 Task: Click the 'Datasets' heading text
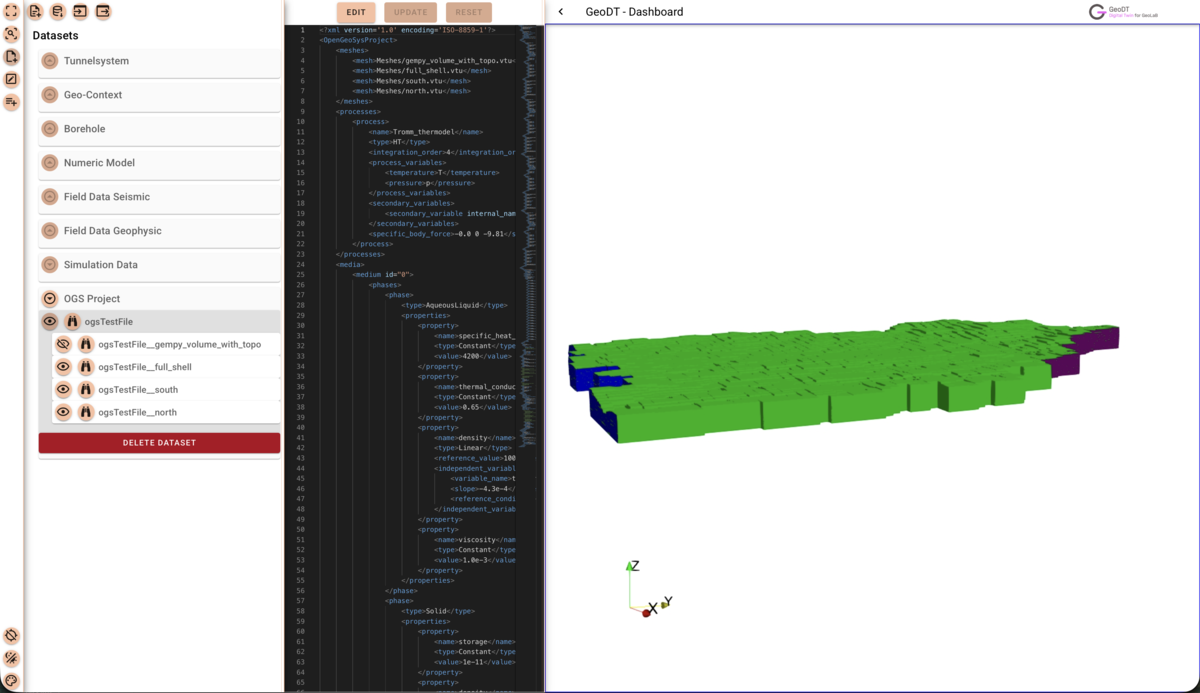pyautogui.click(x=55, y=36)
